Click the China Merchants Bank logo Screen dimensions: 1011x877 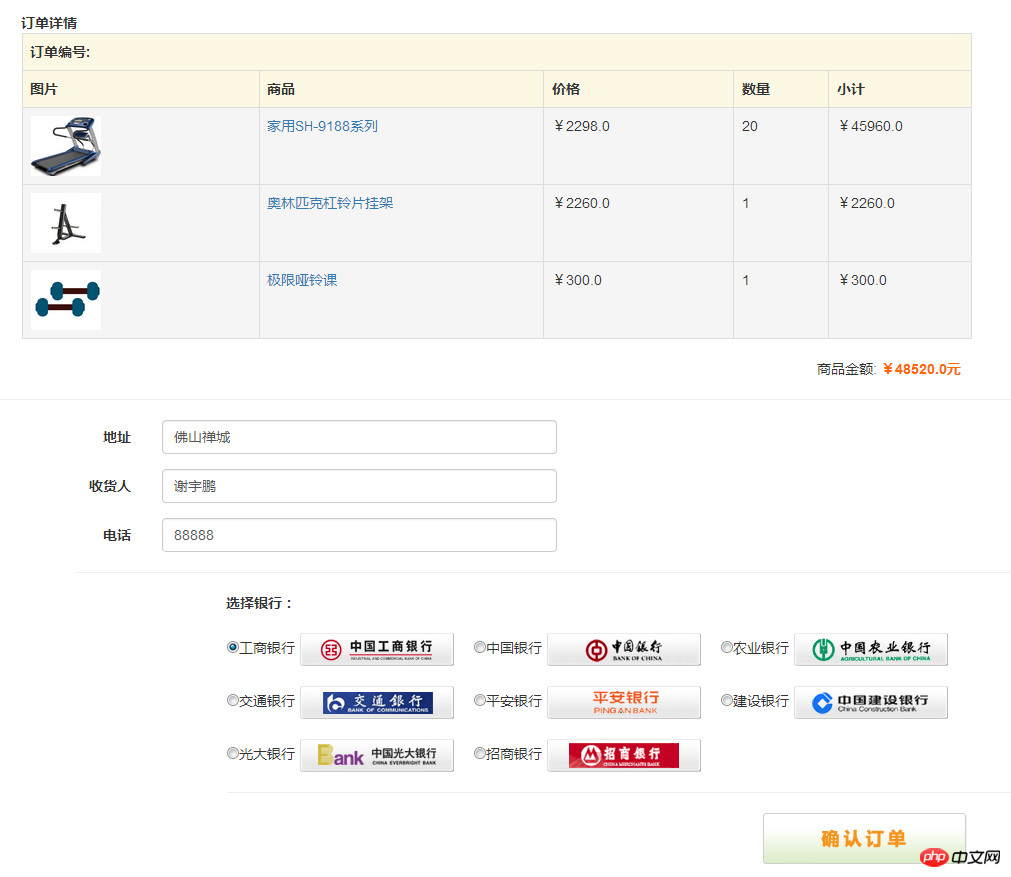click(624, 755)
